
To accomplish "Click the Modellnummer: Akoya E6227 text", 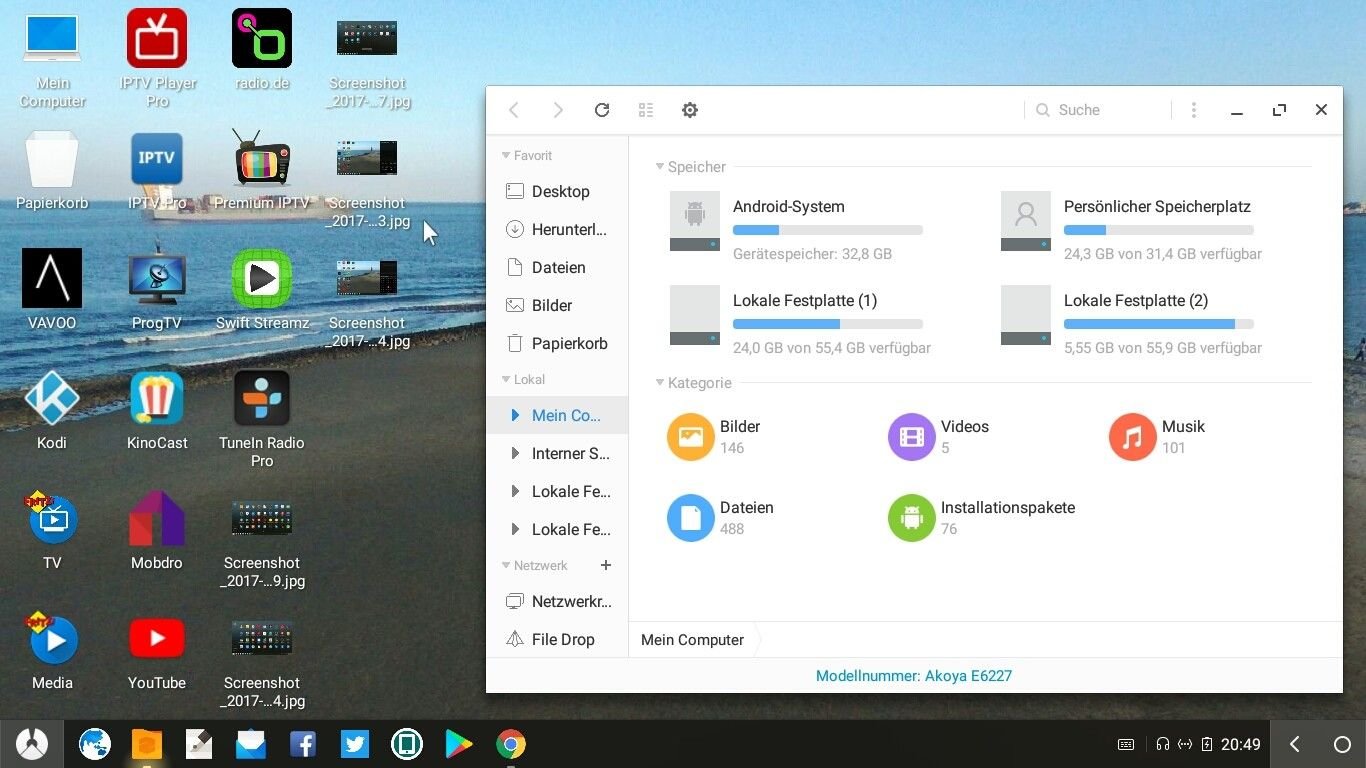I will coord(914,676).
